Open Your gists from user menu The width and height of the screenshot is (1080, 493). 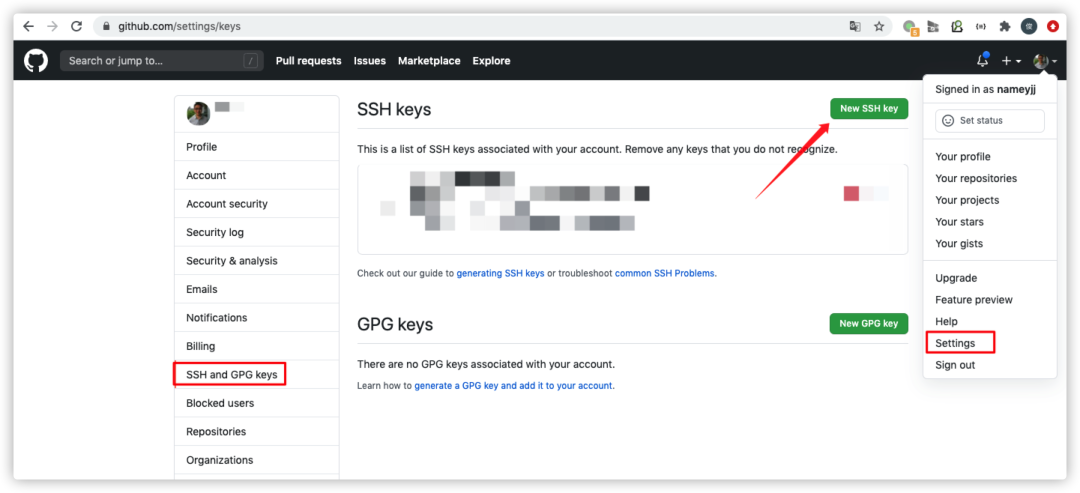[x=990, y=244]
